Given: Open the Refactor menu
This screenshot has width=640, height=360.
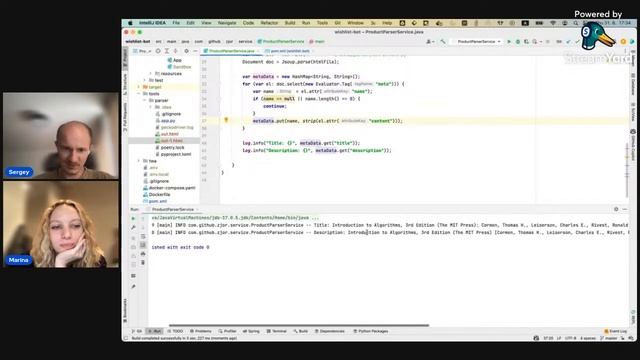Looking at the screenshot, I should (269, 23).
